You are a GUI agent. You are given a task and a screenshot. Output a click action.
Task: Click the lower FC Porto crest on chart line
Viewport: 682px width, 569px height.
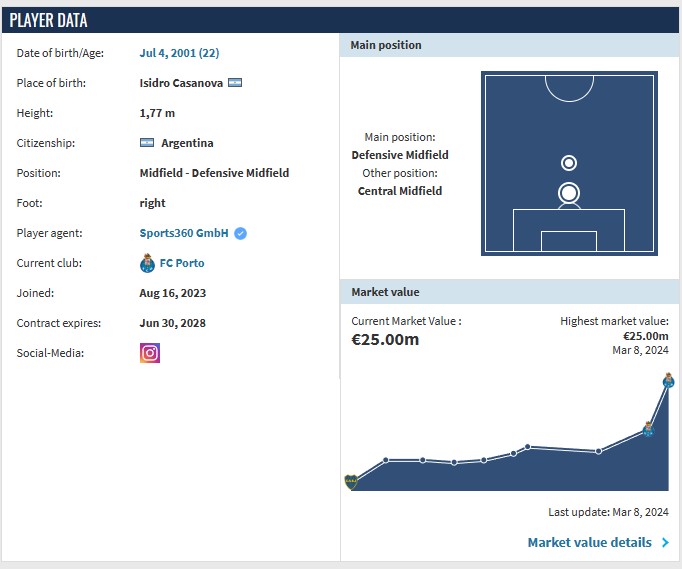[x=648, y=429]
